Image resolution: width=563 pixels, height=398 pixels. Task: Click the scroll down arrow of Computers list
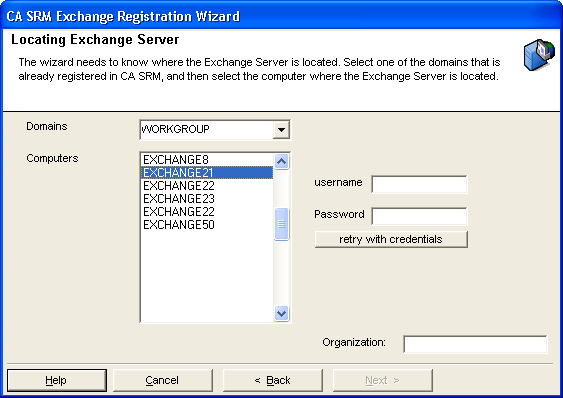tap(282, 313)
